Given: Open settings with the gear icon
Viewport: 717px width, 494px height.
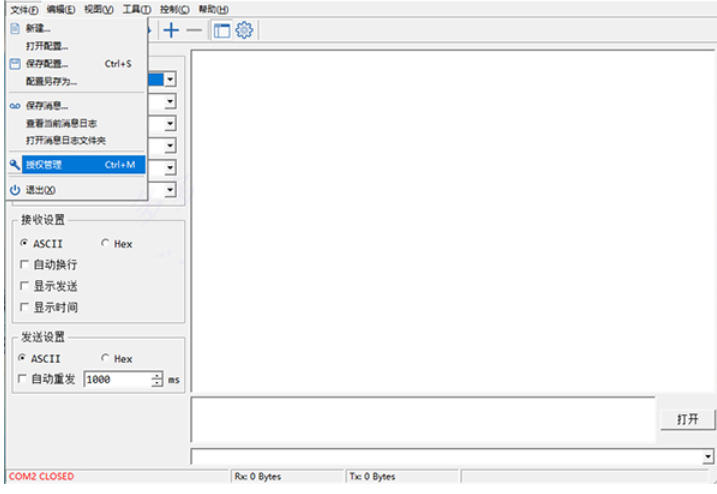Looking at the screenshot, I should click(x=243, y=30).
